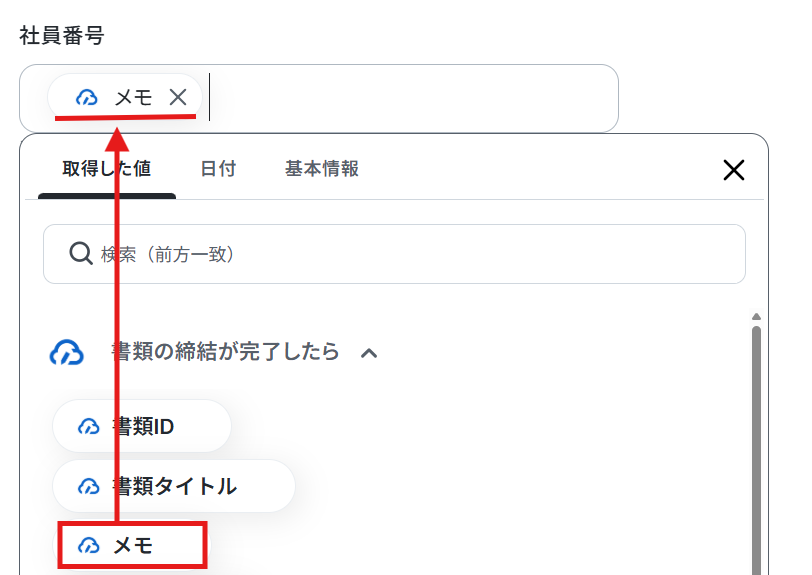Insert the 書類ID value

(x=142, y=426)
